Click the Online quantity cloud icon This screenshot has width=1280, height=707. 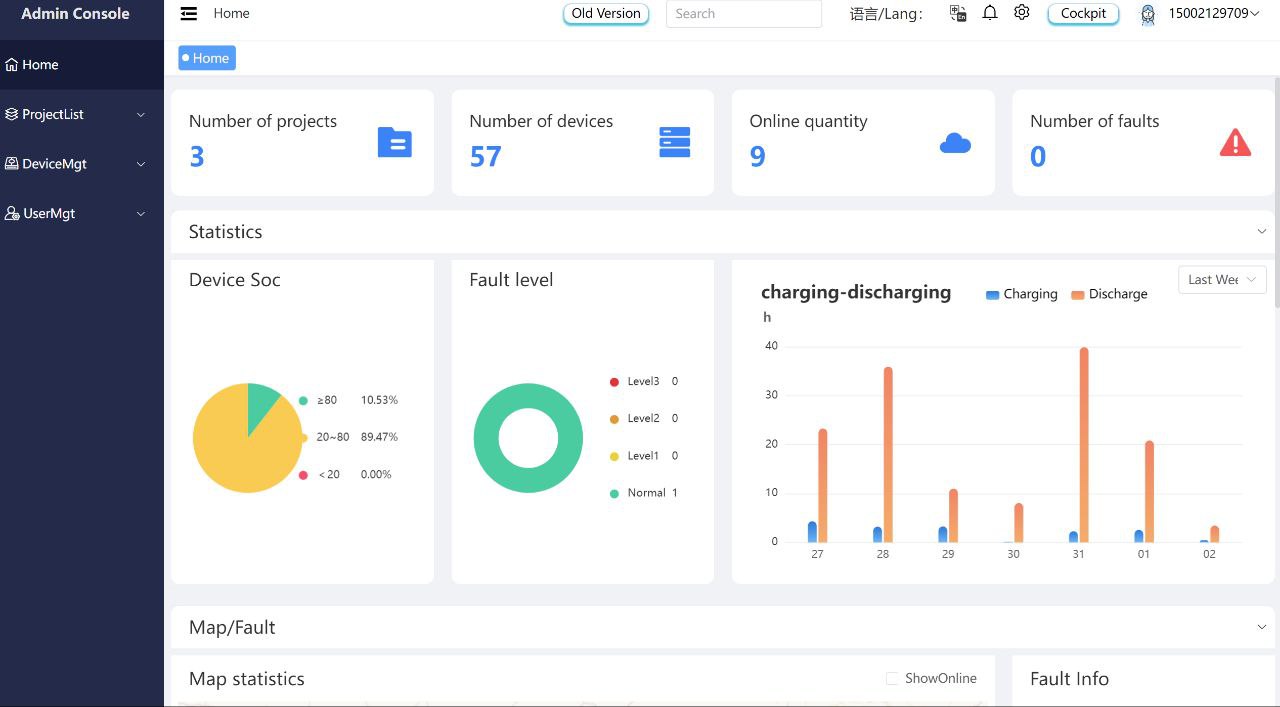coord(955,143)
